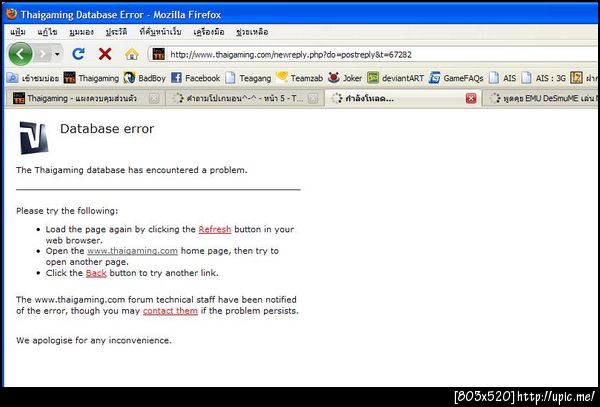Switch to the EMU DeSmuME tab

tap(541, 98)
